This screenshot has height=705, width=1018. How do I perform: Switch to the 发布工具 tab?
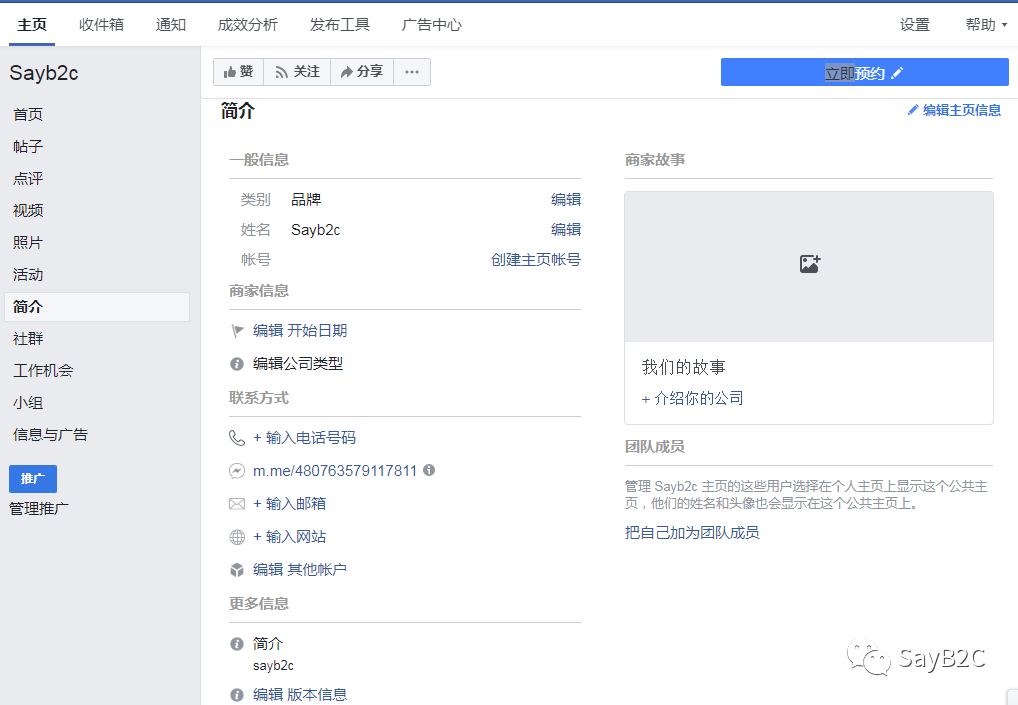340,25
